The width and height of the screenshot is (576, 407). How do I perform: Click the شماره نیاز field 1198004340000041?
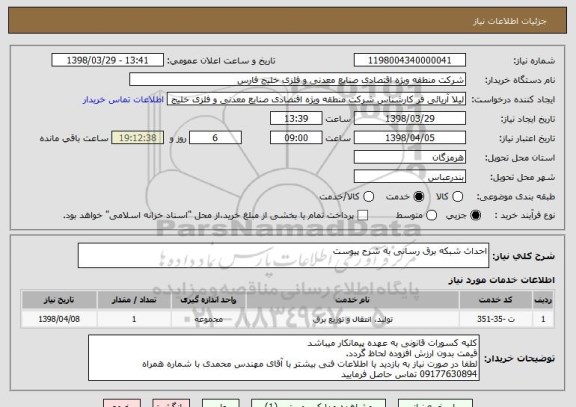[410, 60]
